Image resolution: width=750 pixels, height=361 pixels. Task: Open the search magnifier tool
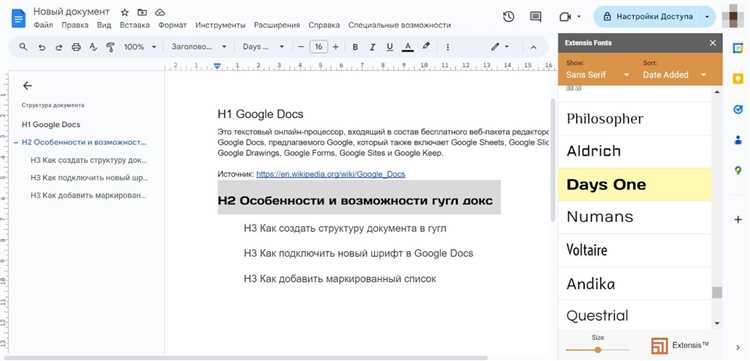[22, 47]
